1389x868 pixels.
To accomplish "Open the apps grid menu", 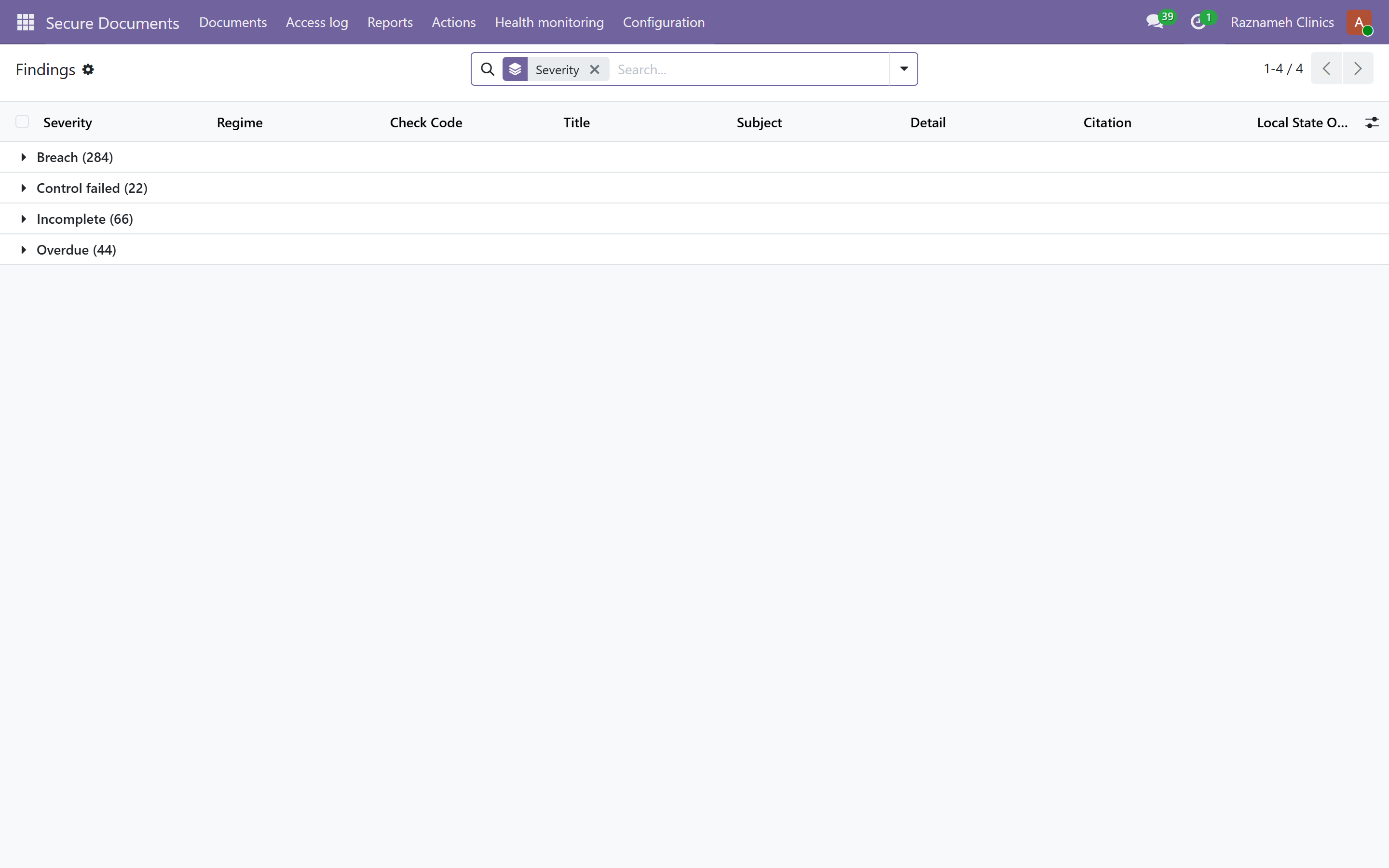I will 25,22.
